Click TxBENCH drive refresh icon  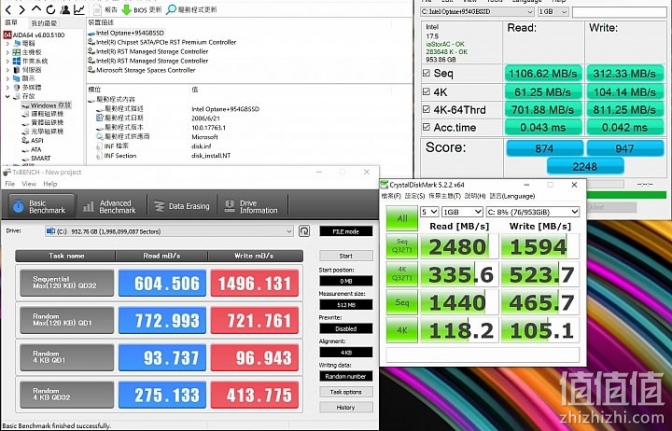[304, 231]
